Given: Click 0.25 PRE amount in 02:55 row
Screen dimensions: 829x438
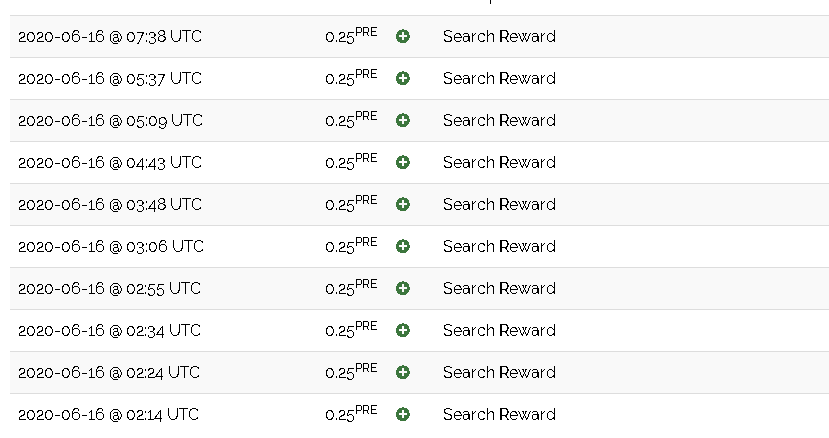Looking at the screenshot, I should tap(351, 287).
